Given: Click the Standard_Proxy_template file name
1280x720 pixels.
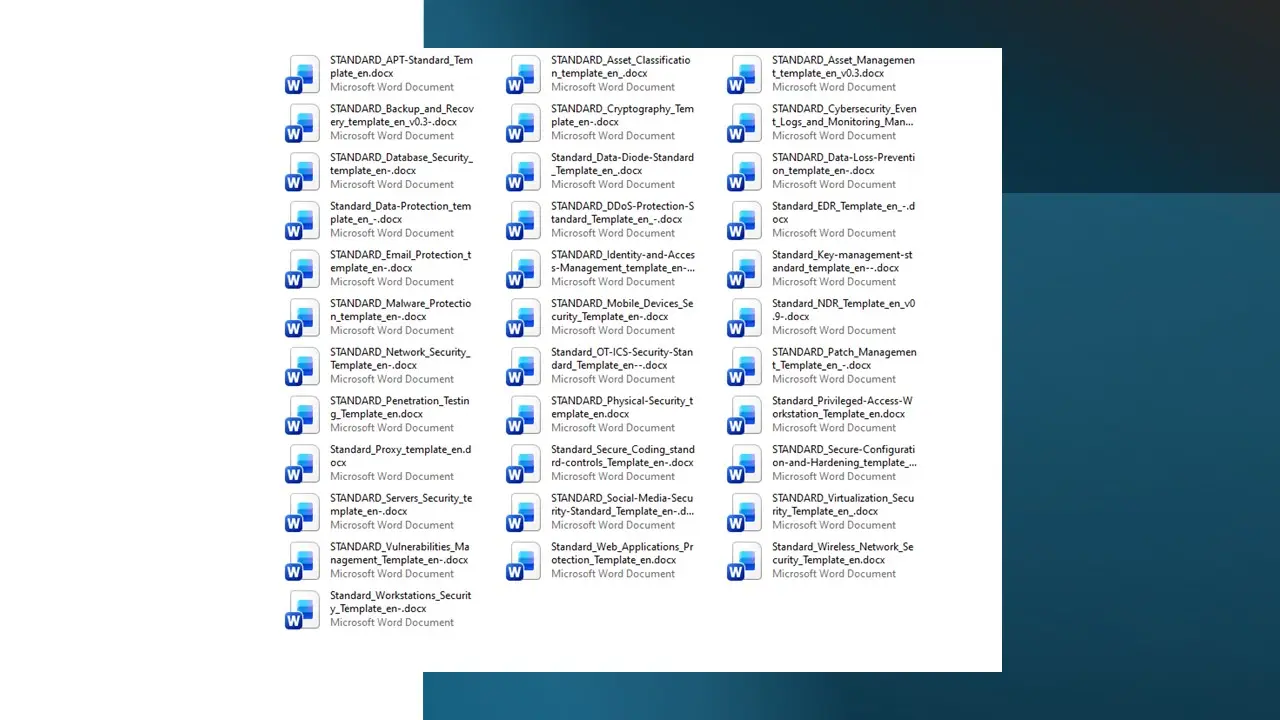Looking at the screenshot, I should pyautogui.click(x=400, y=456).
